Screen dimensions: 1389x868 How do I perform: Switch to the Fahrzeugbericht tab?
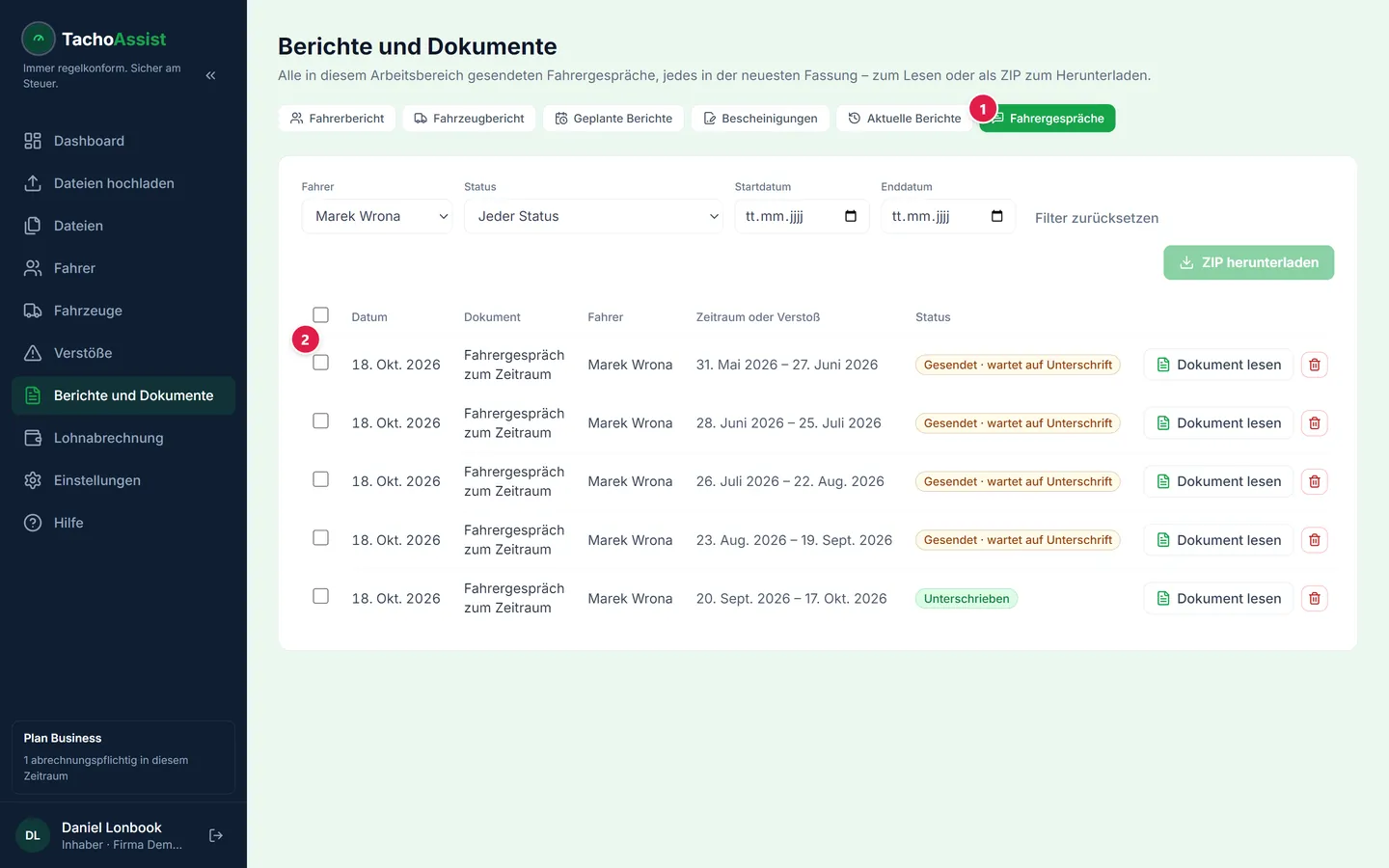[x=469, y=118]
